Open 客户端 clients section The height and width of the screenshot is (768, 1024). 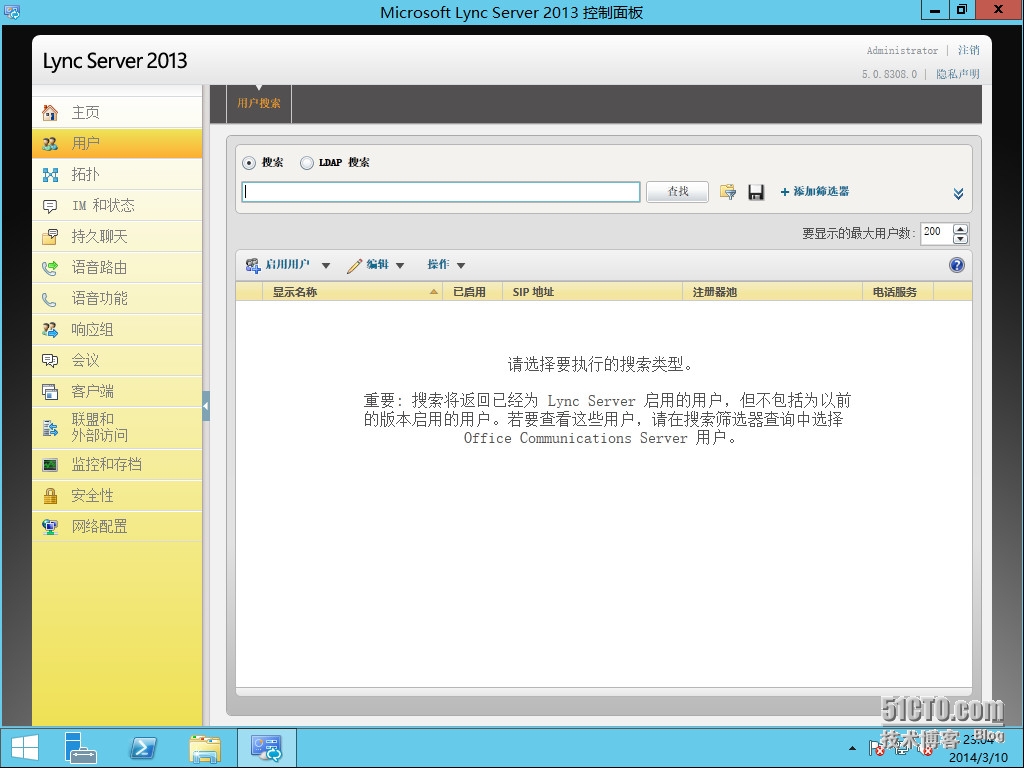[x=117, y=391]
